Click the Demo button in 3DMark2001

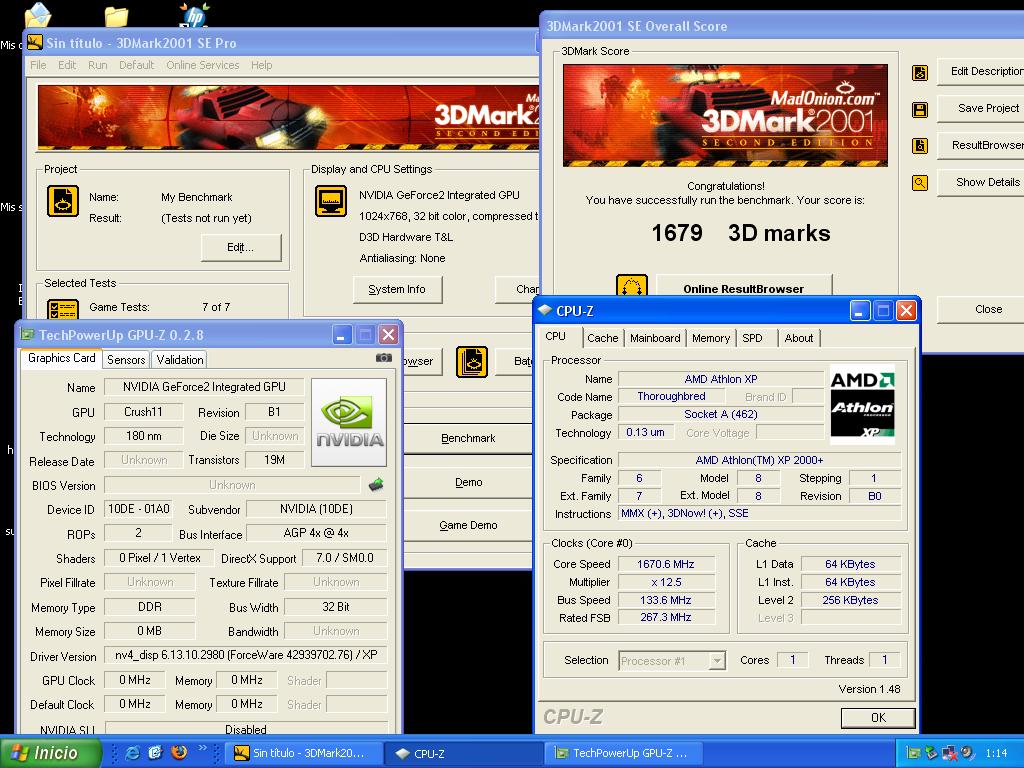pos(468,482)
